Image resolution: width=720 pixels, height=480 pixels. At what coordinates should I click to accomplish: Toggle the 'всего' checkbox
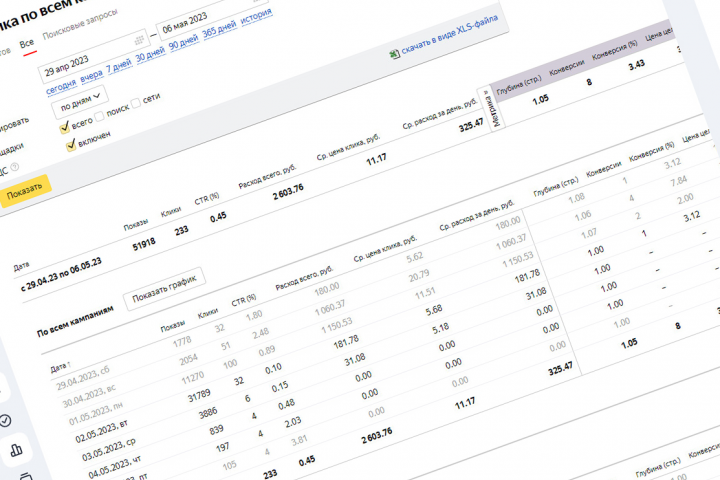coord(64,127)
